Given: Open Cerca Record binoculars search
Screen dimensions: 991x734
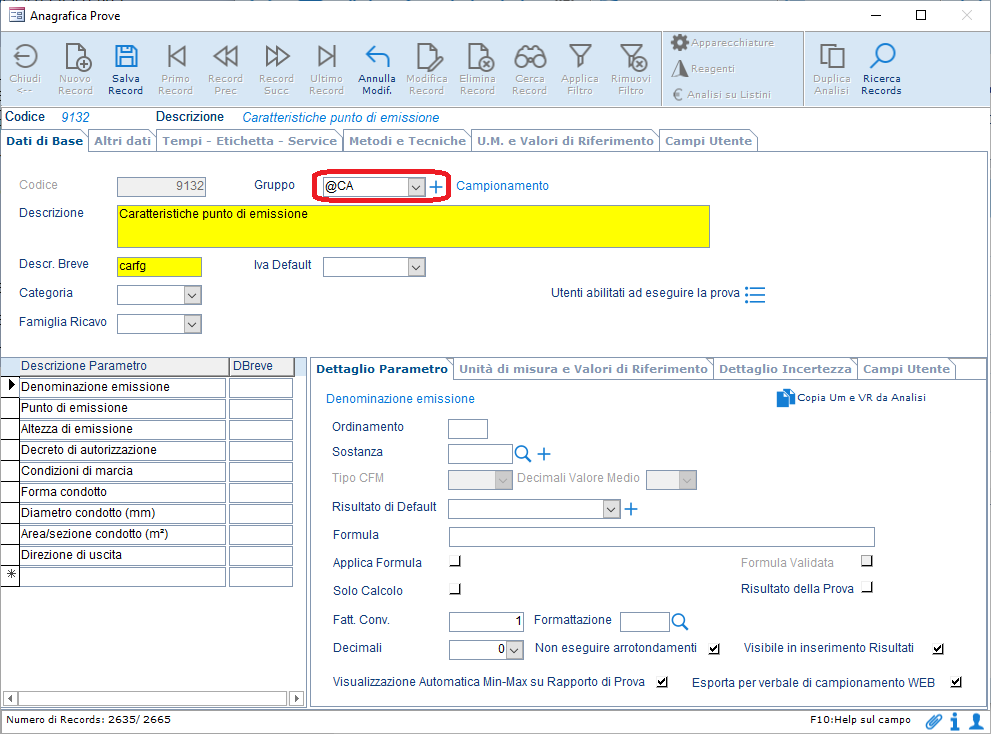Looking at the screenshot, I should pyautogui.click(x=530, y=69).
